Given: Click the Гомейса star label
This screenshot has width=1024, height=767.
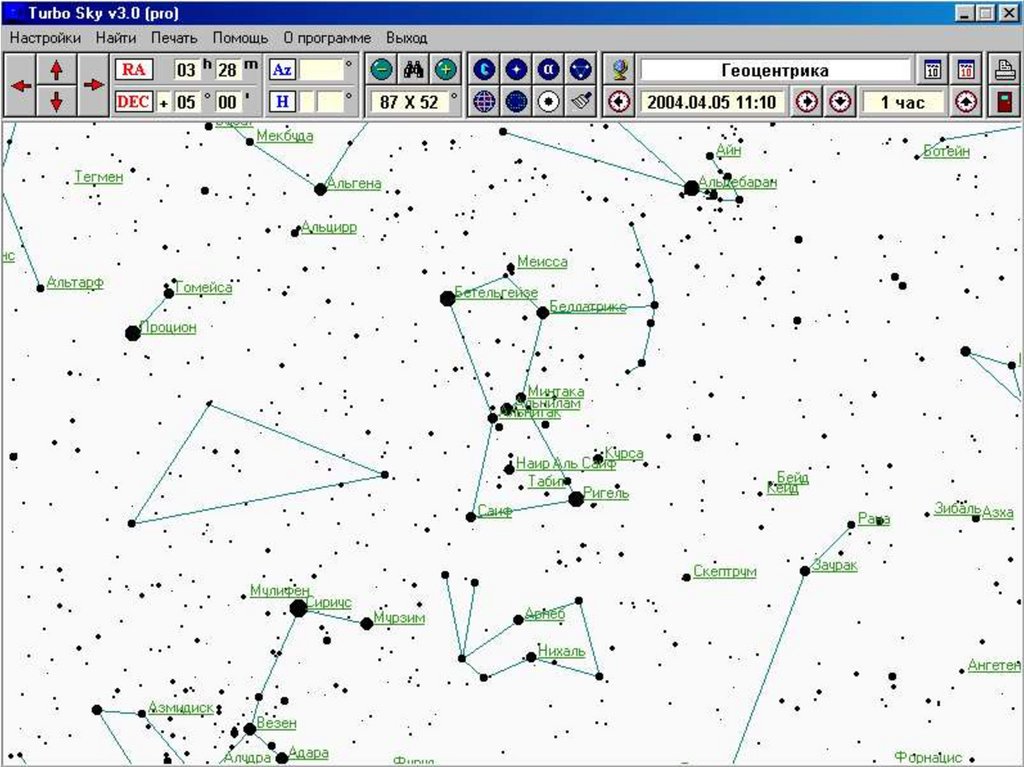Looking at the screenshot, I should tap(204, 287).
